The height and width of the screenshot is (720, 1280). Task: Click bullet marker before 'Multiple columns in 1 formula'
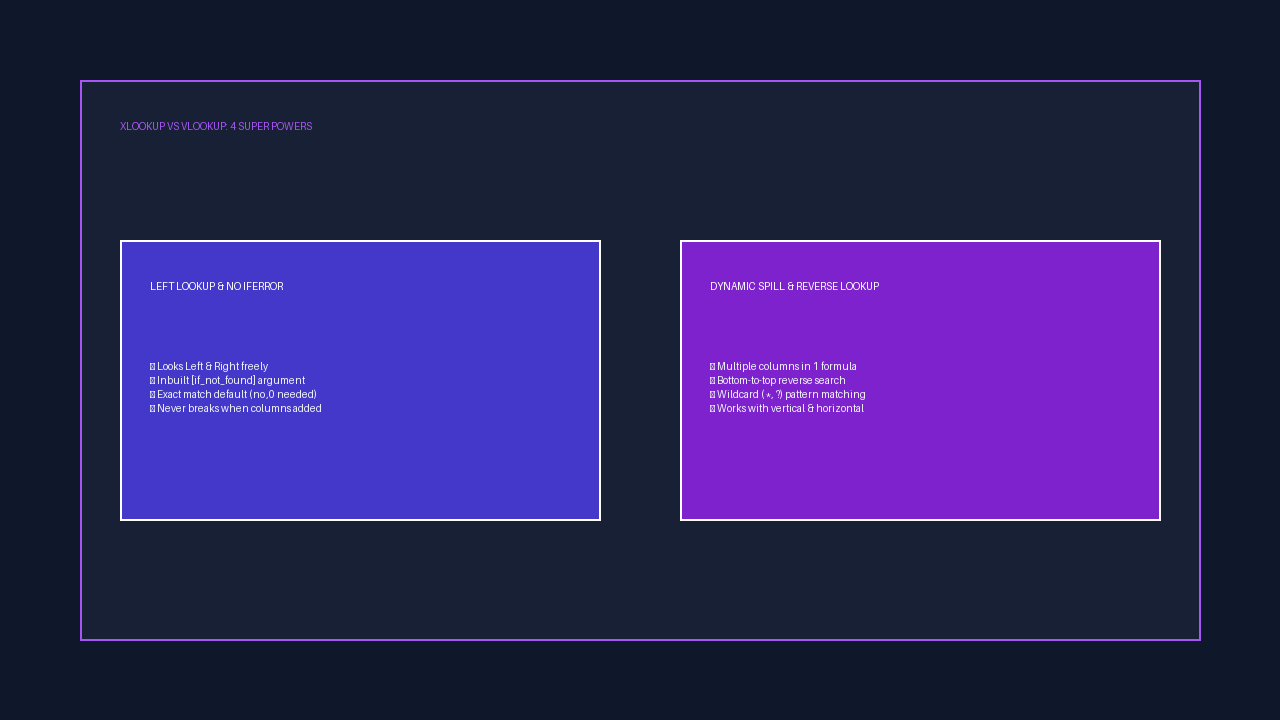point(713,367)
